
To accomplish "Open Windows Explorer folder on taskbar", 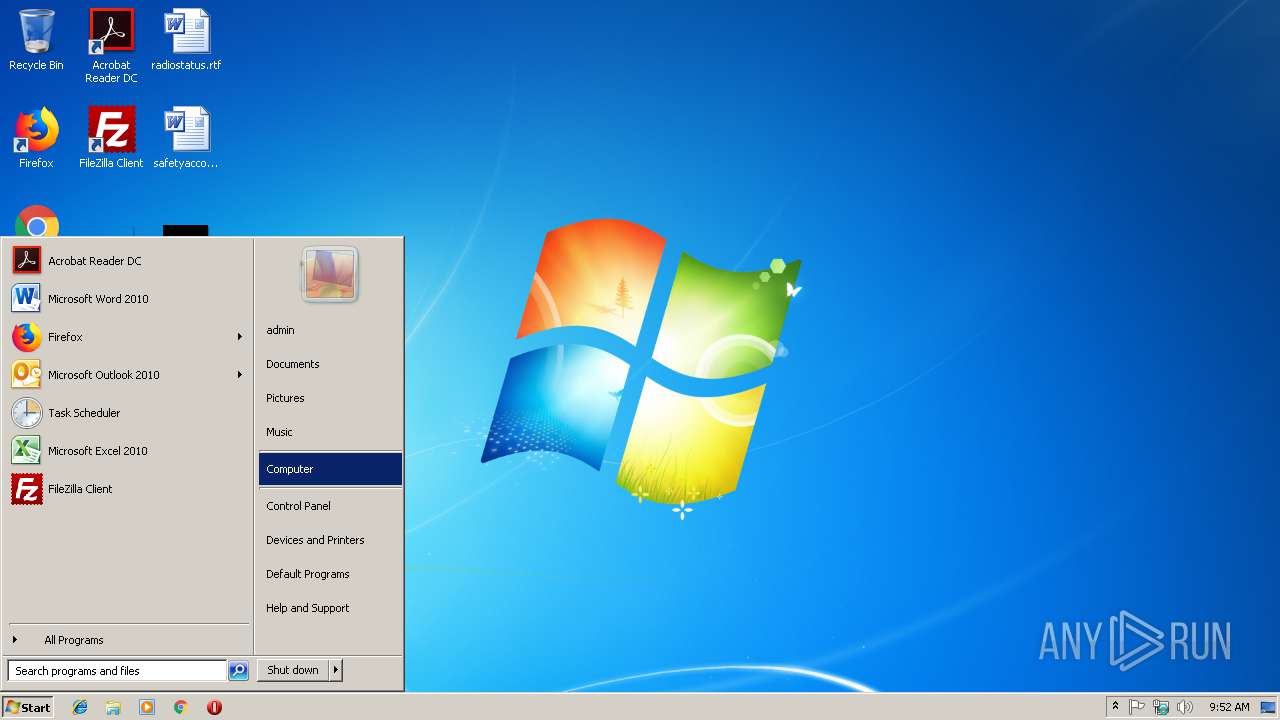I will tap(113, 707).
